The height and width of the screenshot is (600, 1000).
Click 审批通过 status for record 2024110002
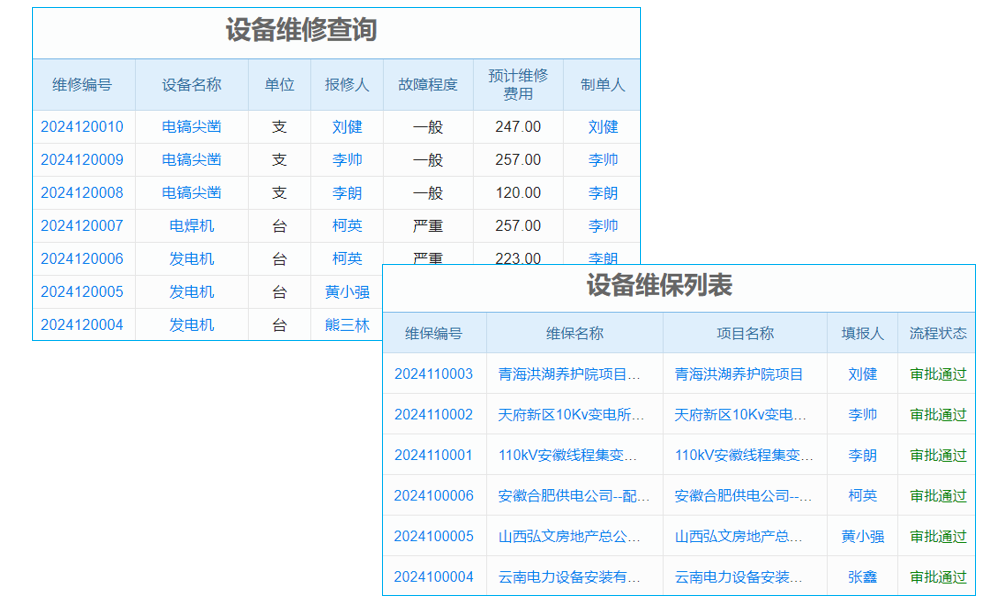click(x=937, y=413)
